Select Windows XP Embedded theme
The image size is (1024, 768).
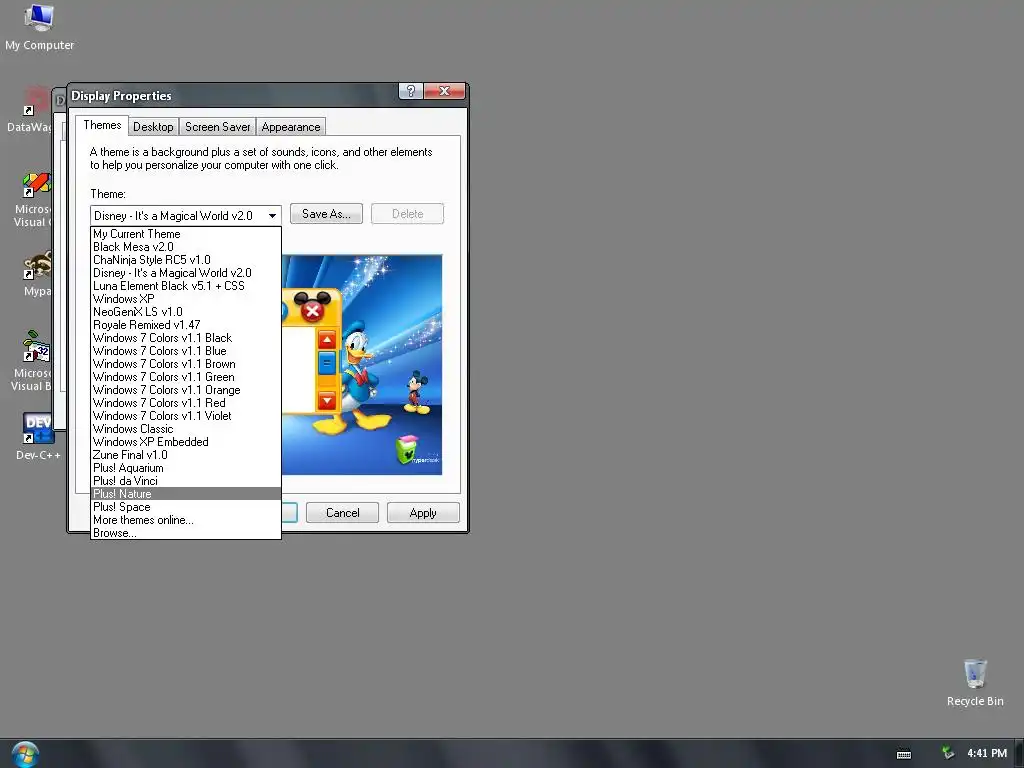(185, 442)
